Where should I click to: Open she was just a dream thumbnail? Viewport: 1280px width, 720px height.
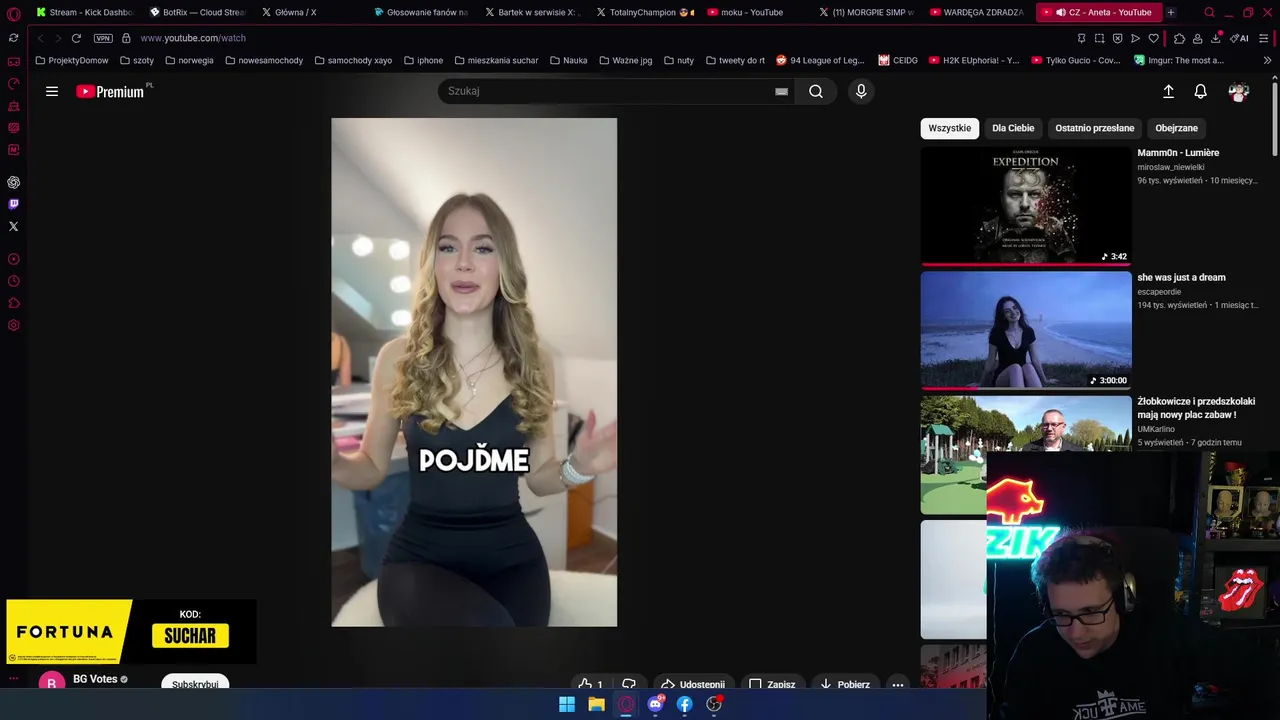[1026, 330]
